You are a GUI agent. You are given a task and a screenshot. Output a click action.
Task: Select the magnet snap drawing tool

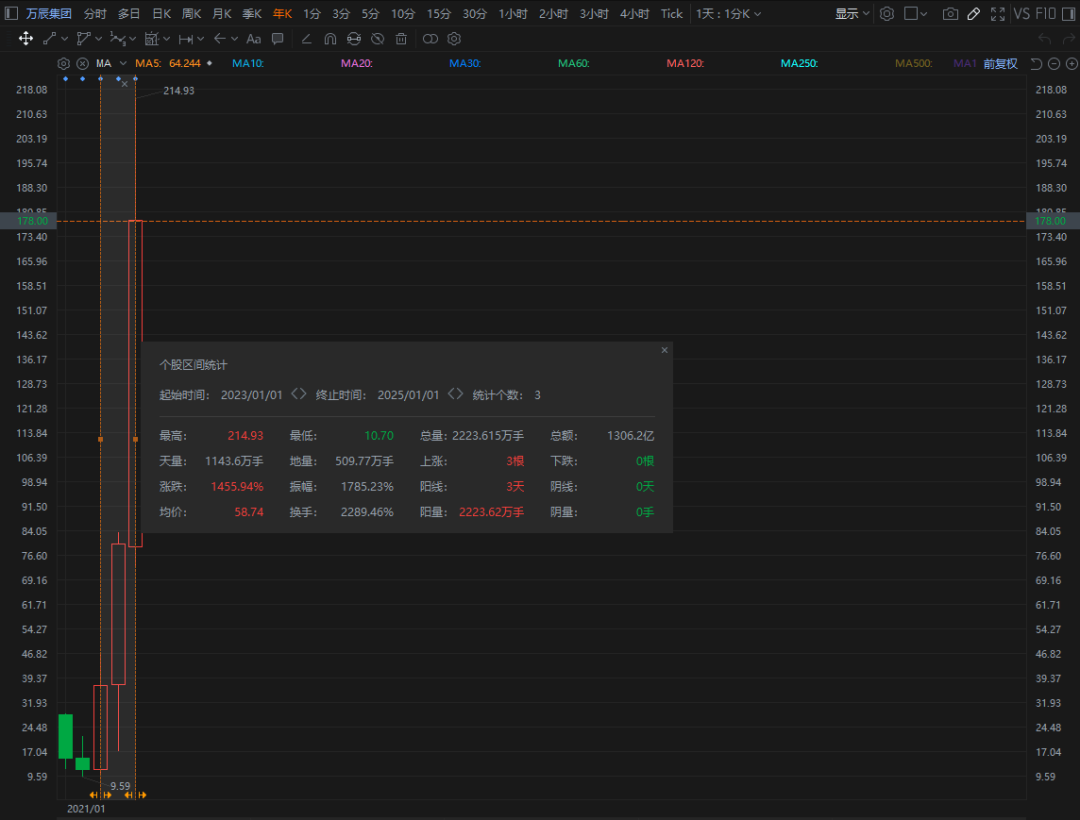coord(330,38)
